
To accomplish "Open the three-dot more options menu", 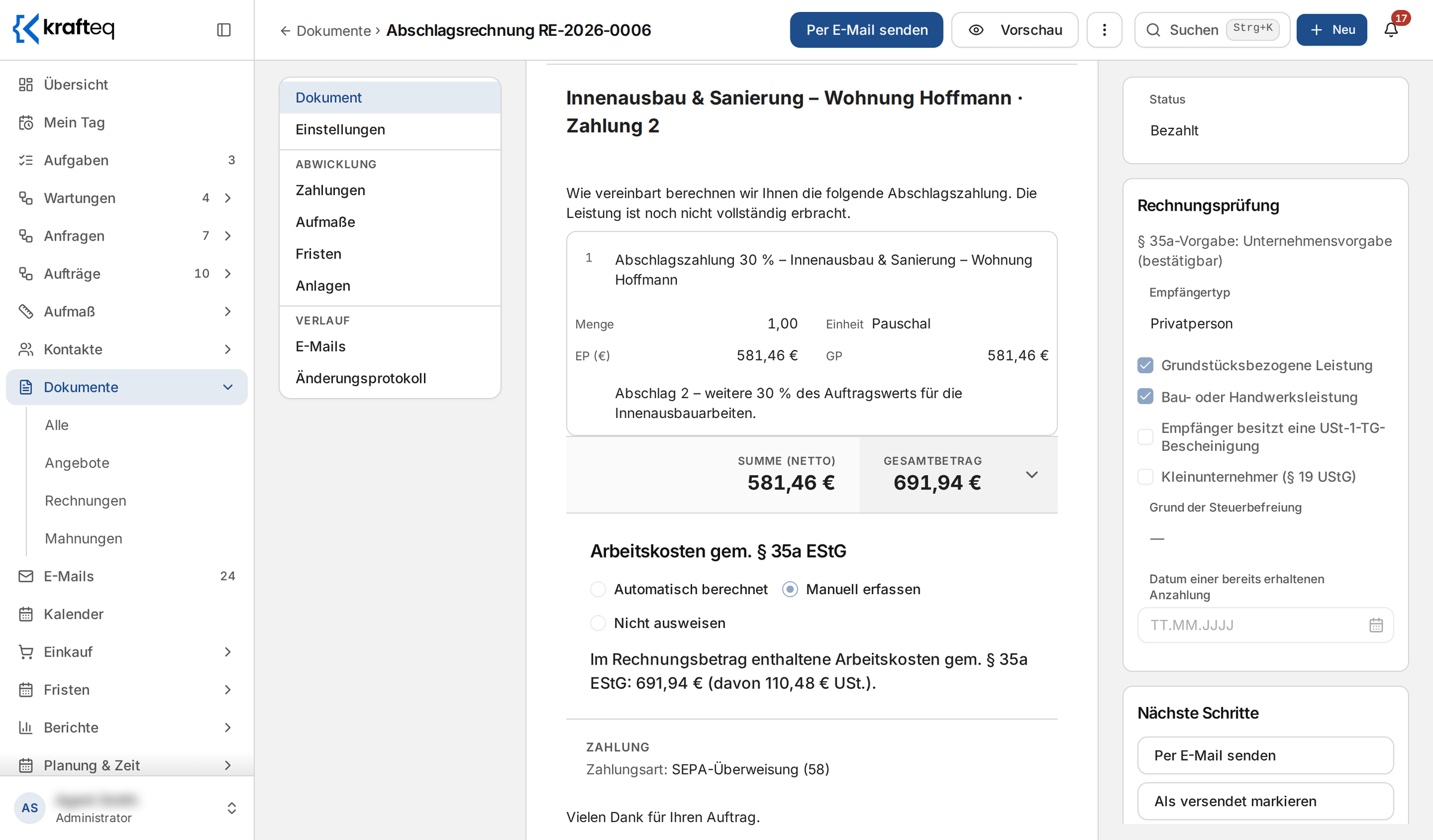I will coord(1104,30).
